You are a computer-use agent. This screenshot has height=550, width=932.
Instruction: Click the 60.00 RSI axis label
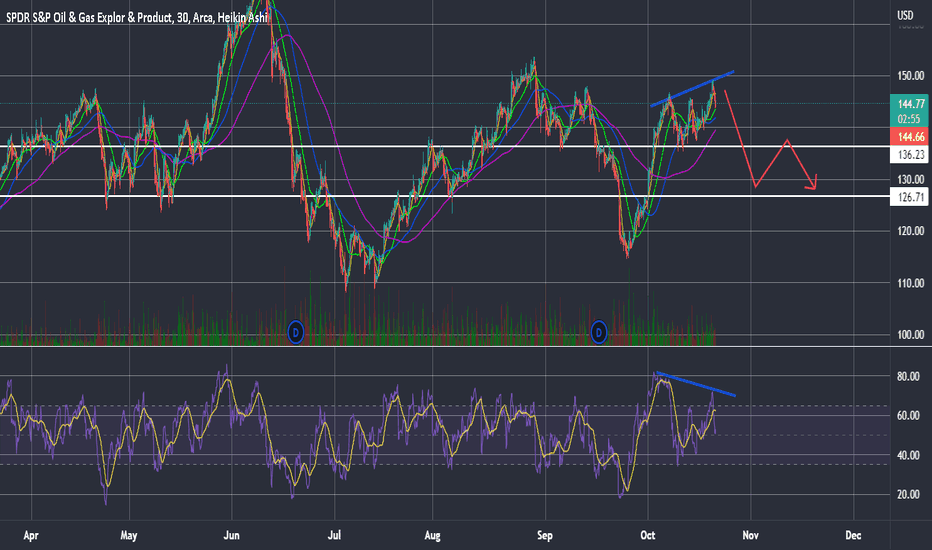908,416
